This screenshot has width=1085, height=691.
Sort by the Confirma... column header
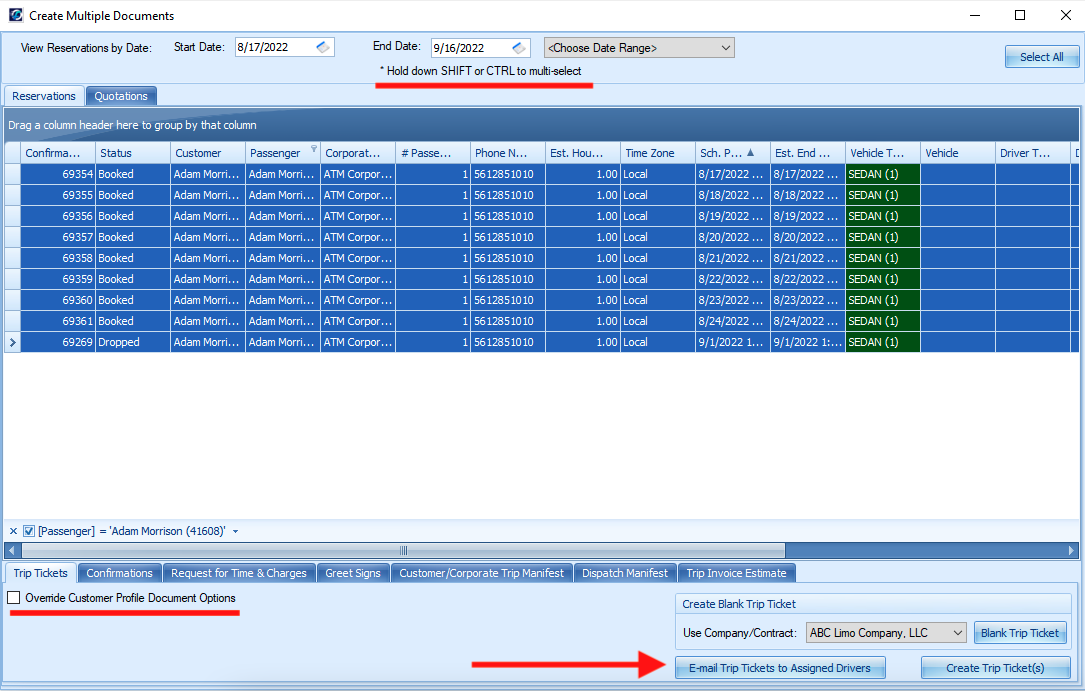click(x=58, y=153)
